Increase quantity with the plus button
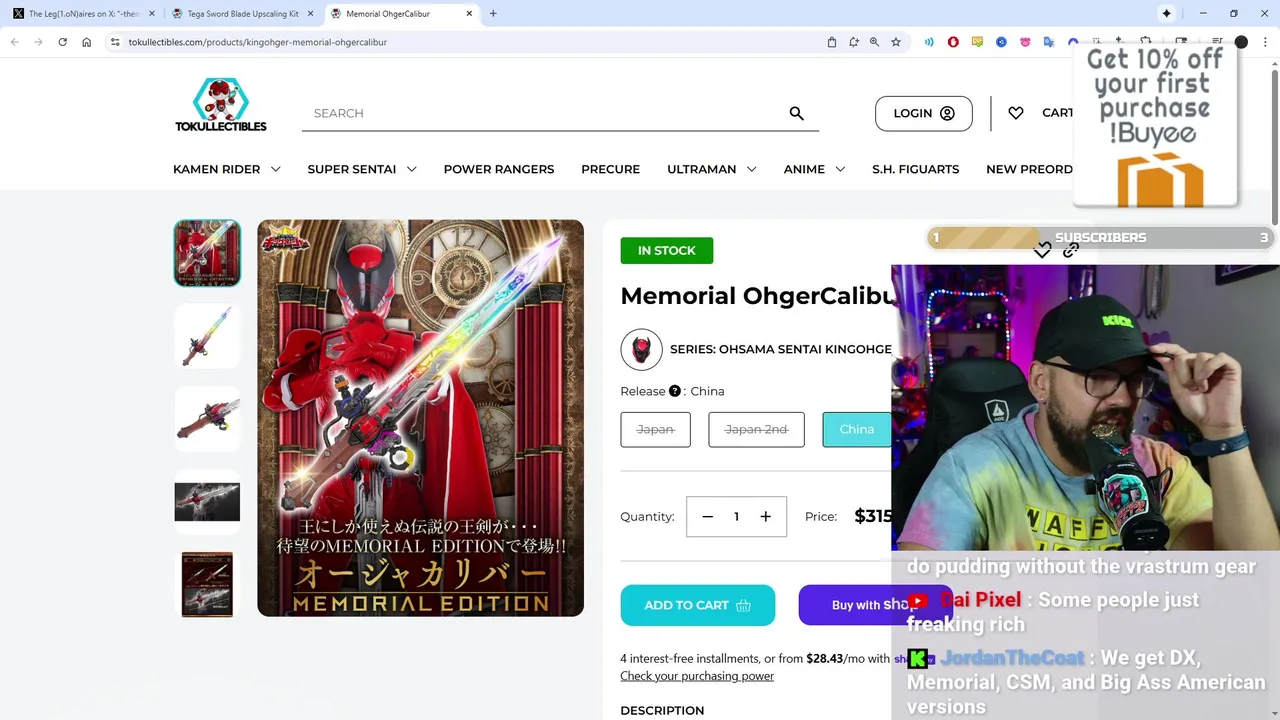 [x=765, y=517]
